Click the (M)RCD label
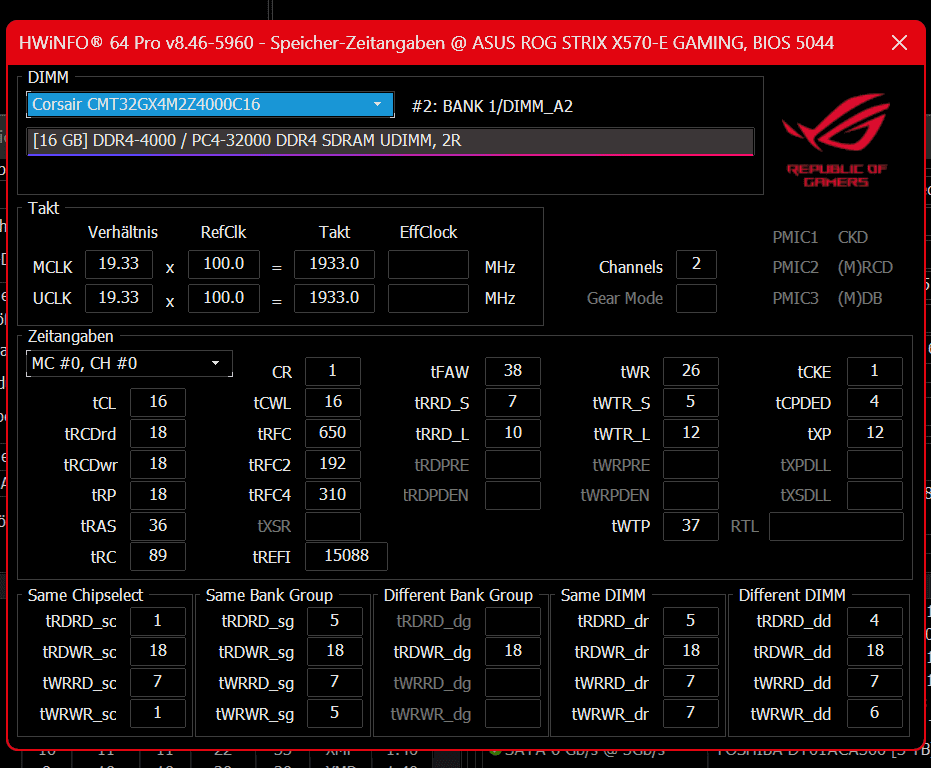The width and height of the screenshot is (931, 768). pos(865,268)
